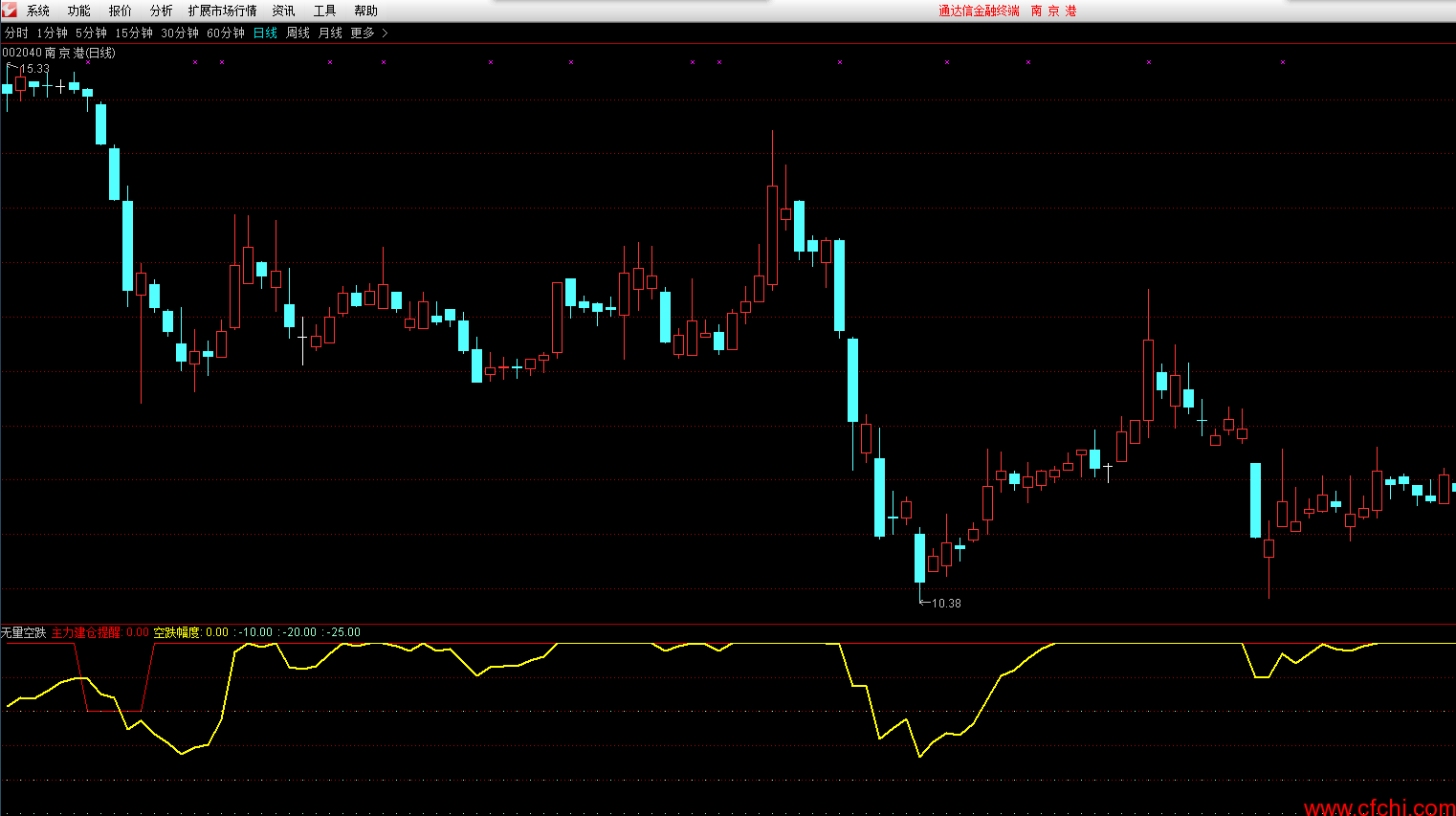This screenshot has height=816, width=1456.
Task: Open the 功能 menu
Action: pyautogui.click(x=79, y=11)
